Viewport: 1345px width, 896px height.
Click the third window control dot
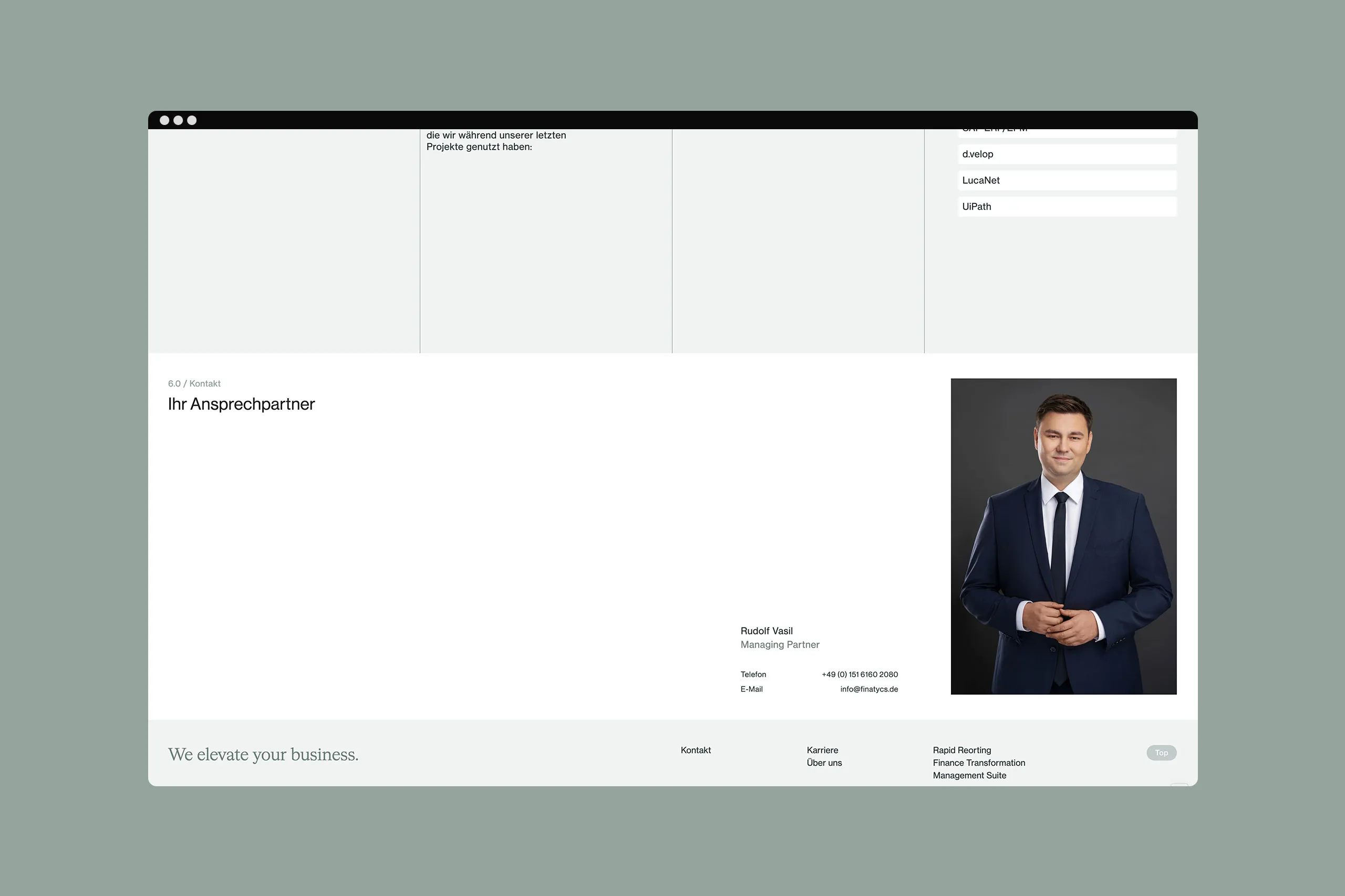[x=192, y=120]
